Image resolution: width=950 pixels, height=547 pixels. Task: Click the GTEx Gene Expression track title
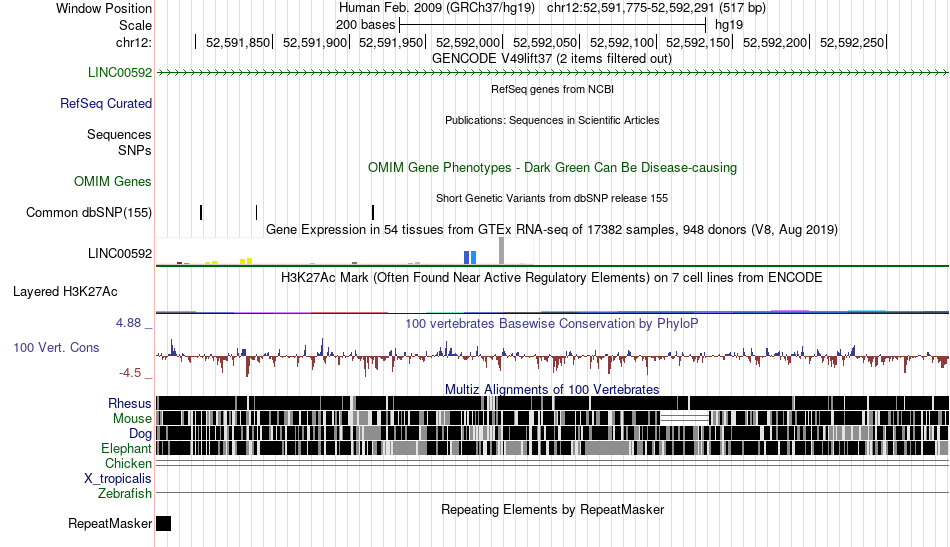(x=552, y=230)
